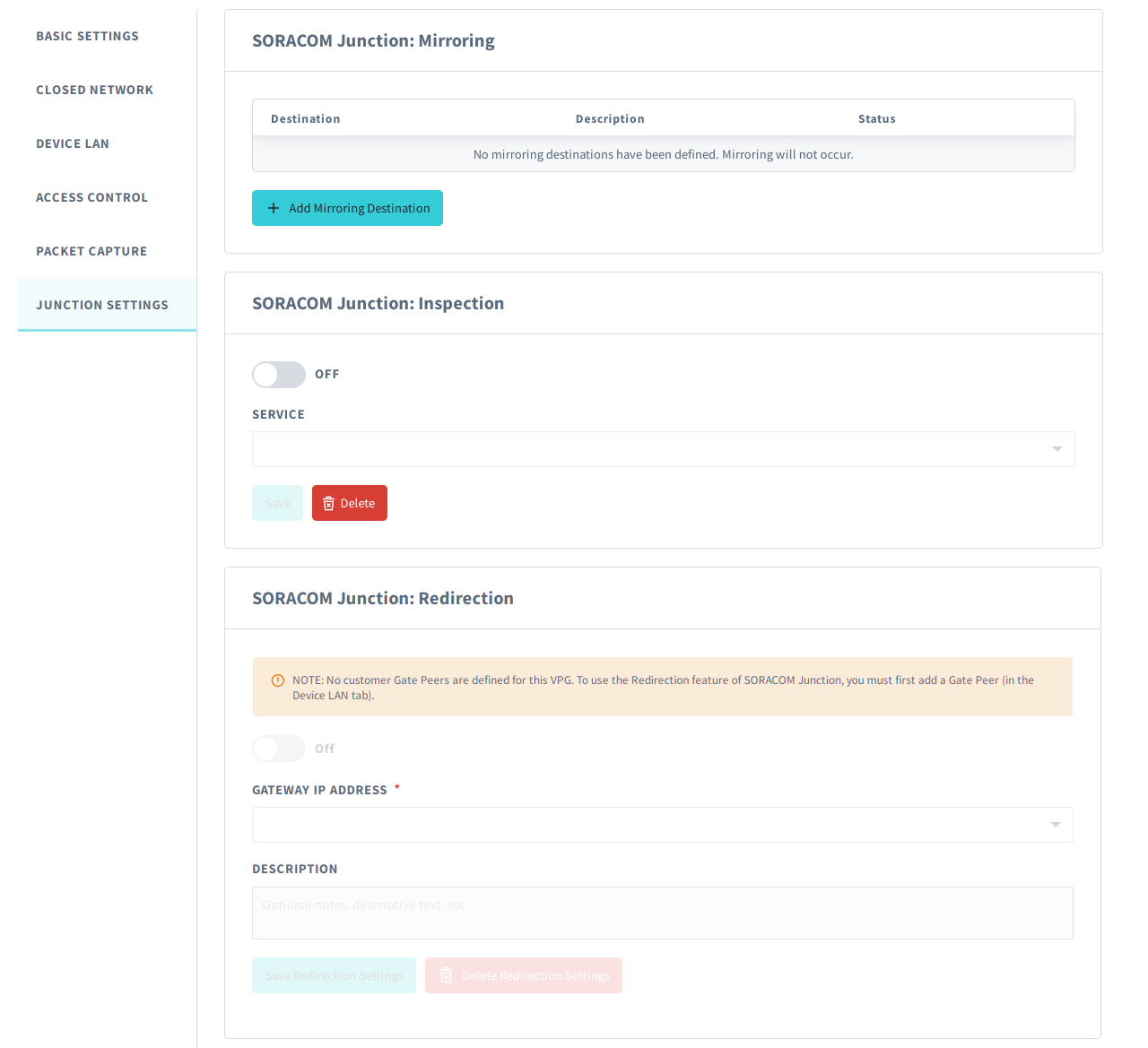Click the Gate Peers NOTE banner text

tap(663, 688)
